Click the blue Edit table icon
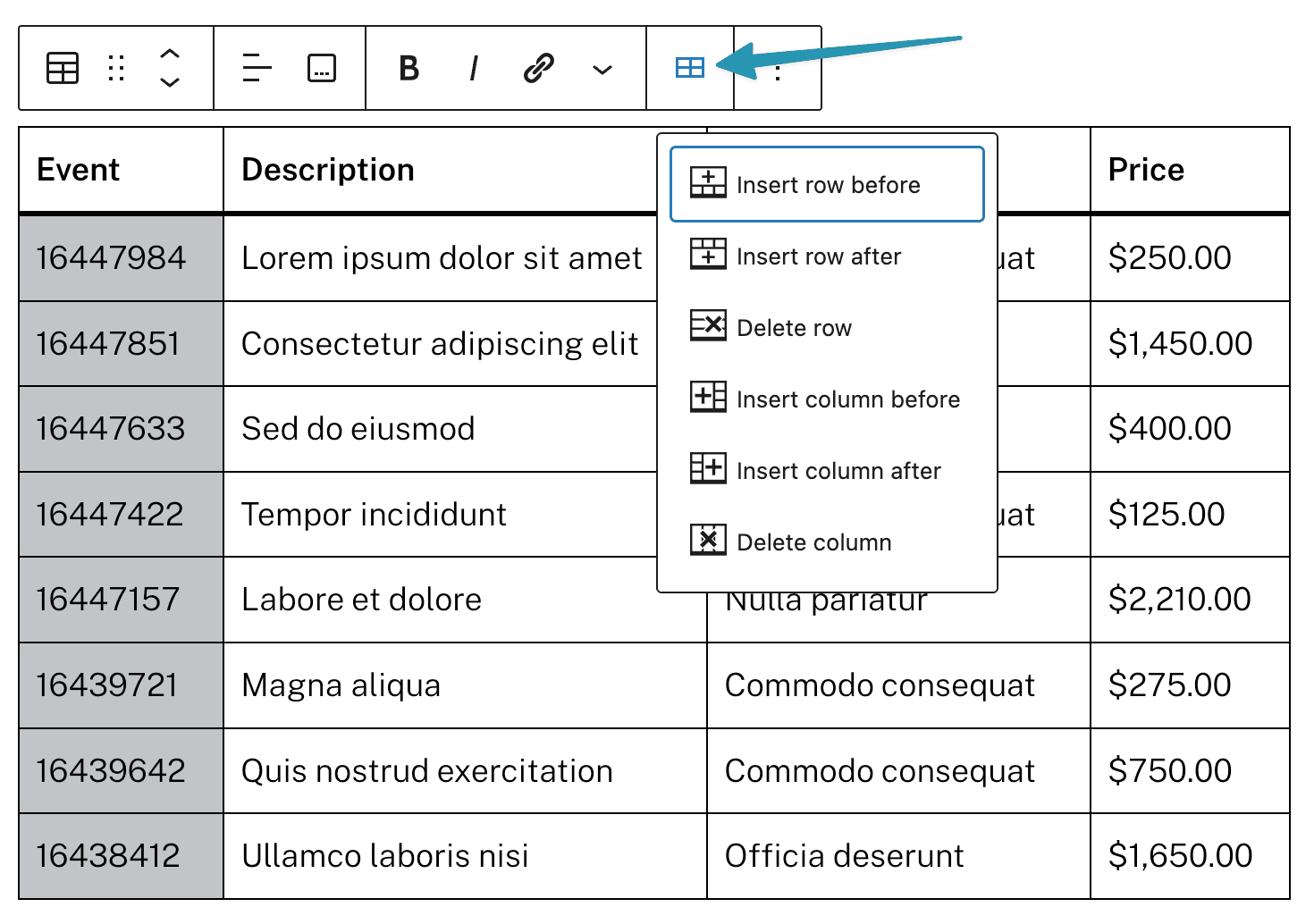The height and width of the screenshot is (924, 1314). (690, 68)
